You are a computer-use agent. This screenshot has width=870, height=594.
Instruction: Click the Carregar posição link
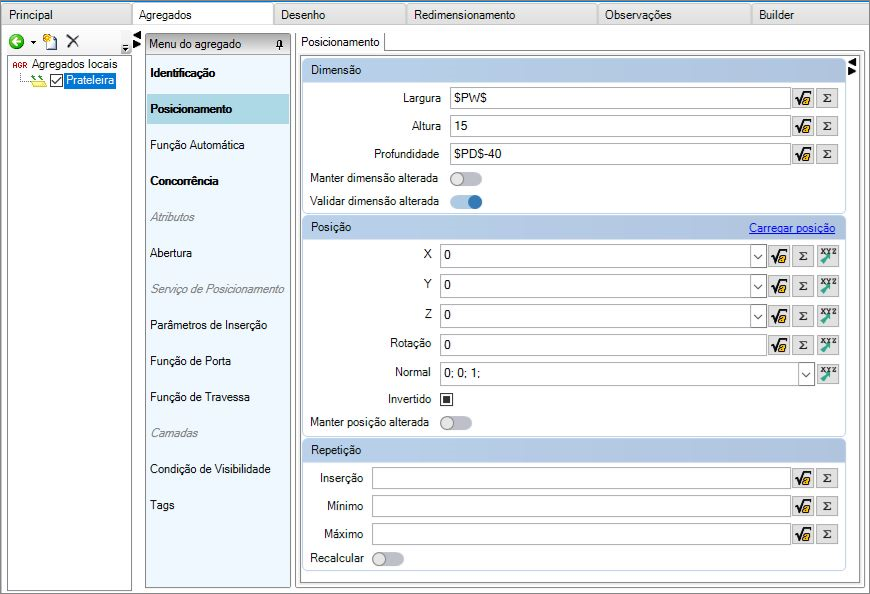click(792, 228)
